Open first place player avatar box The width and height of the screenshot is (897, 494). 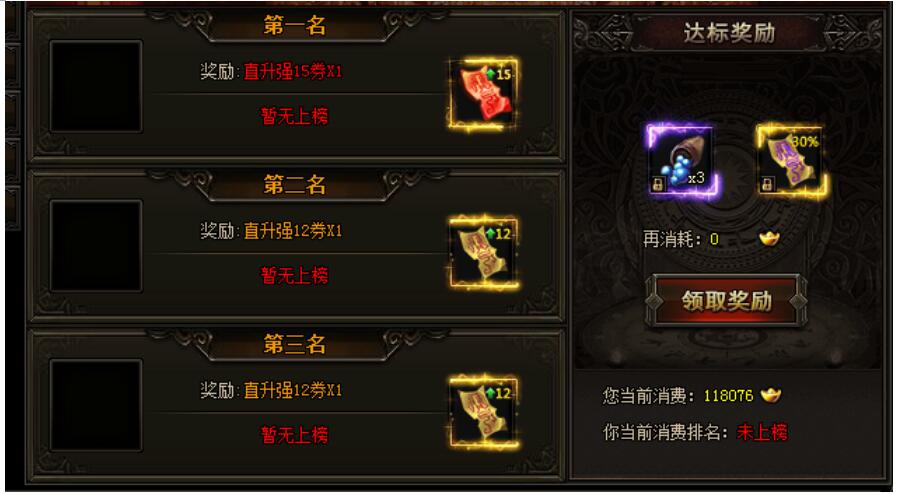coord(96,86)
